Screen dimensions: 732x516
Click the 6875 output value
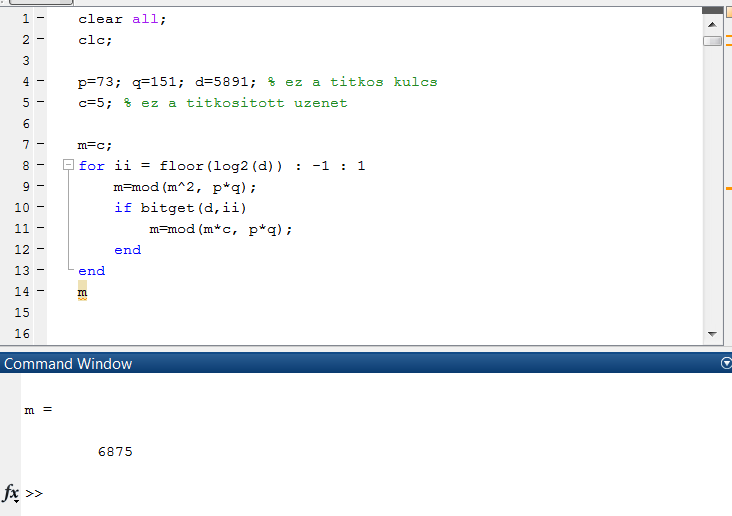115,452
